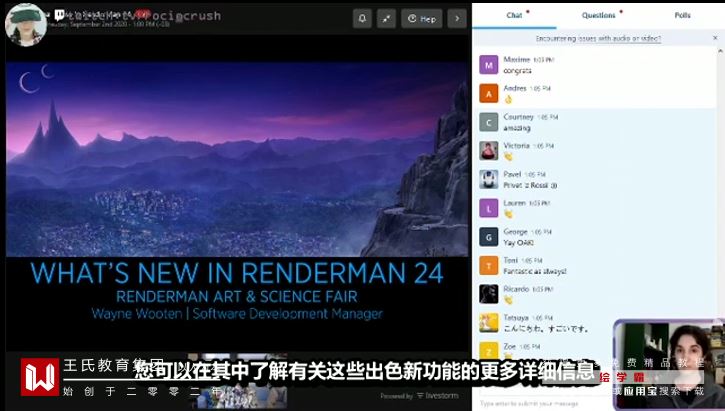Click Maxime's message "congrats"

click(517, 71)
